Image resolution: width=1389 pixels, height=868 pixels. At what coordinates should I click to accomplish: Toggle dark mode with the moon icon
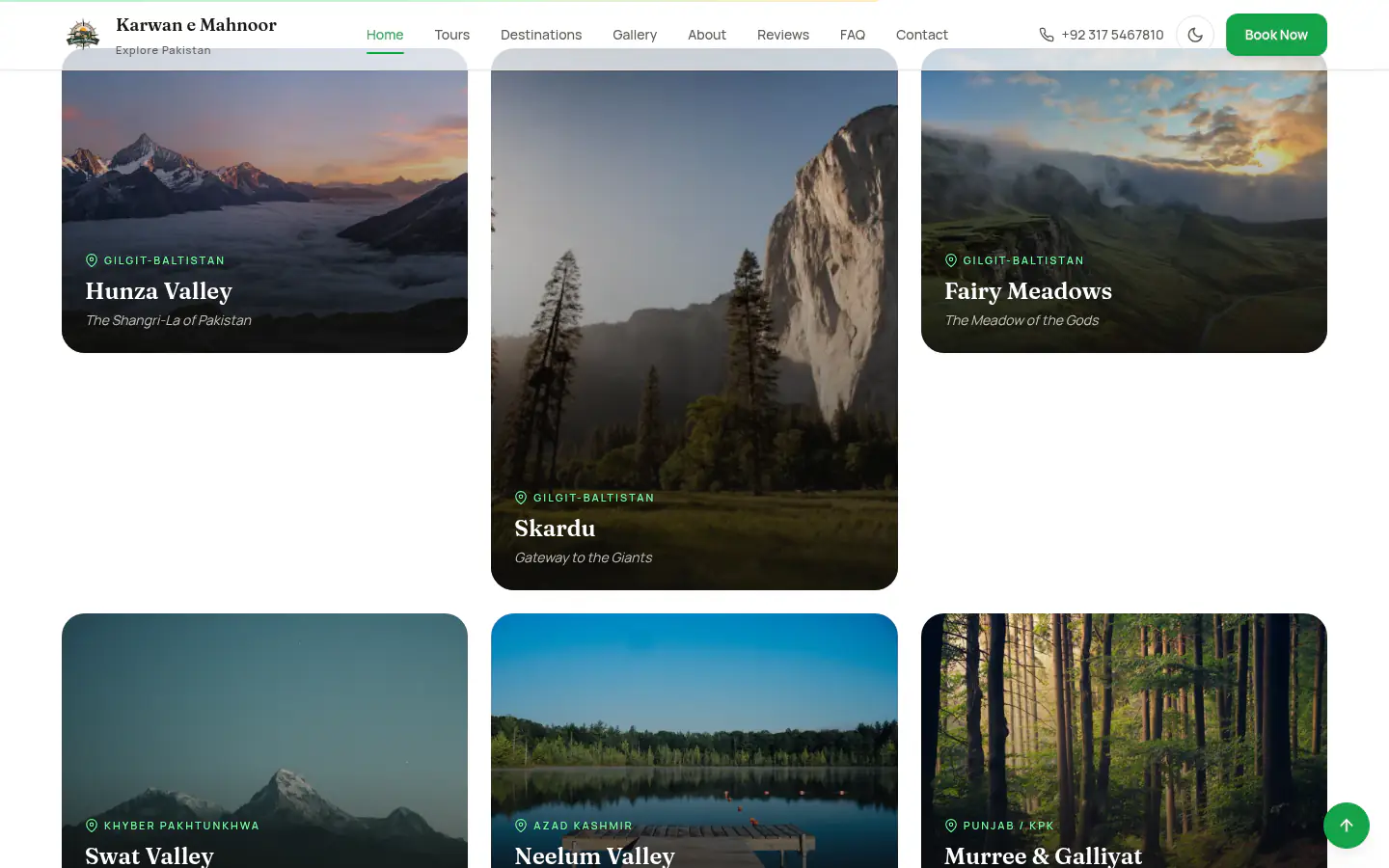(x=1195, y=35)
